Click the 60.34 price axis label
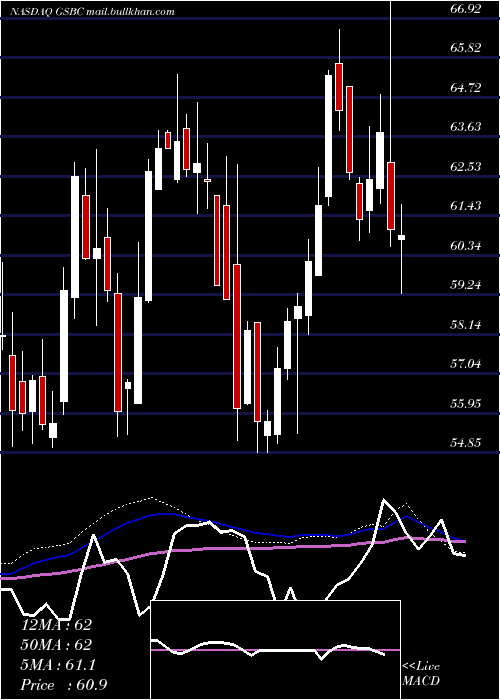The height and width of the screenshot is (700, 500). coord(466,245)
